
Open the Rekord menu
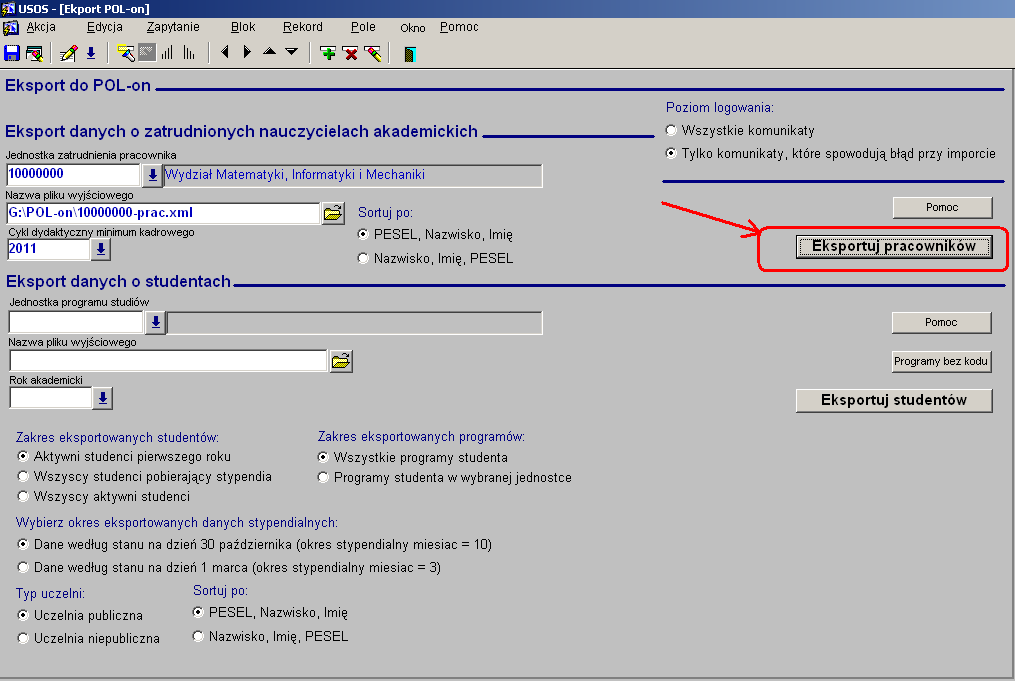tap(302, 27)
